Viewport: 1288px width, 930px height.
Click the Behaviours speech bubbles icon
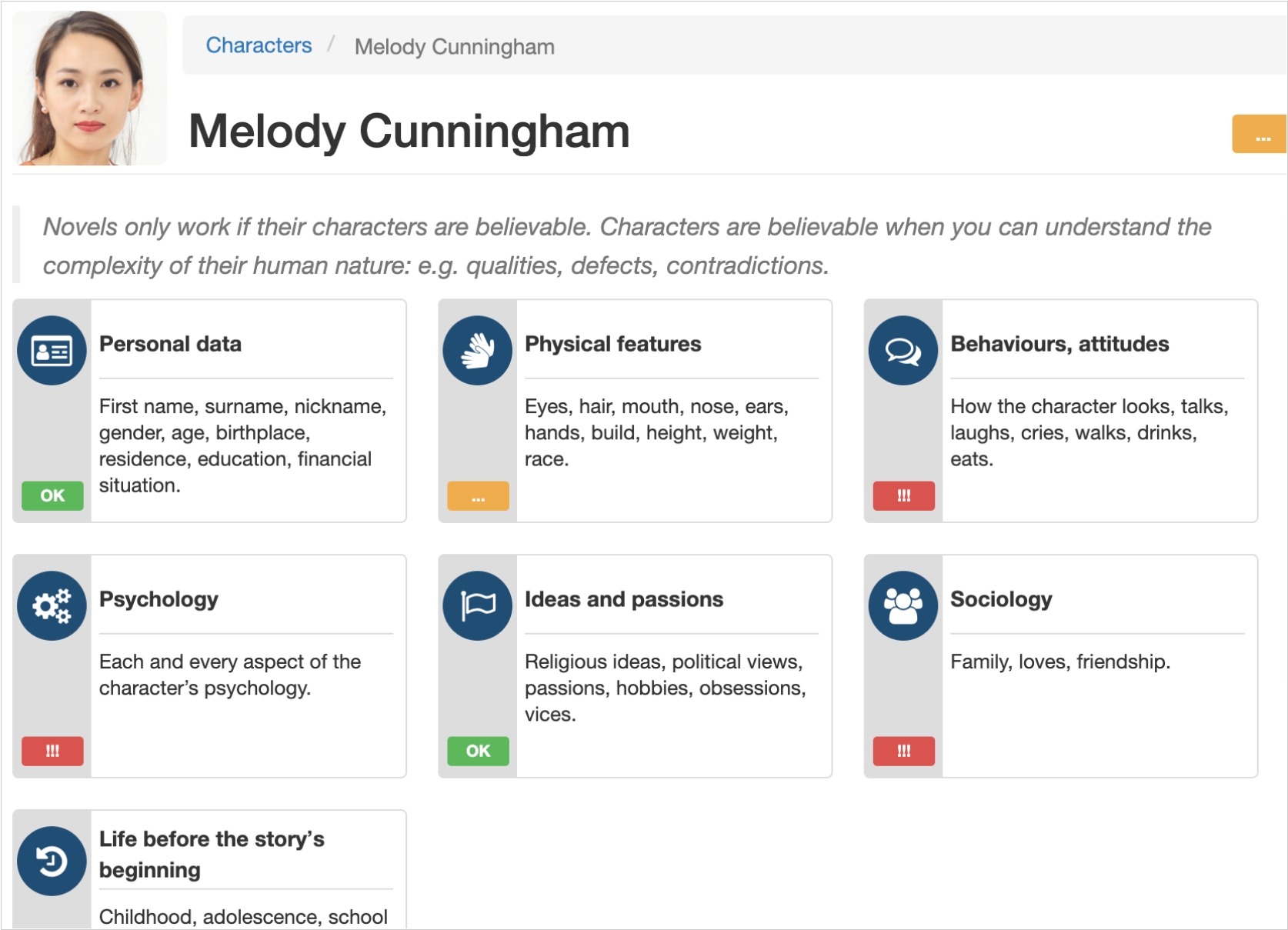coord(903,351)
